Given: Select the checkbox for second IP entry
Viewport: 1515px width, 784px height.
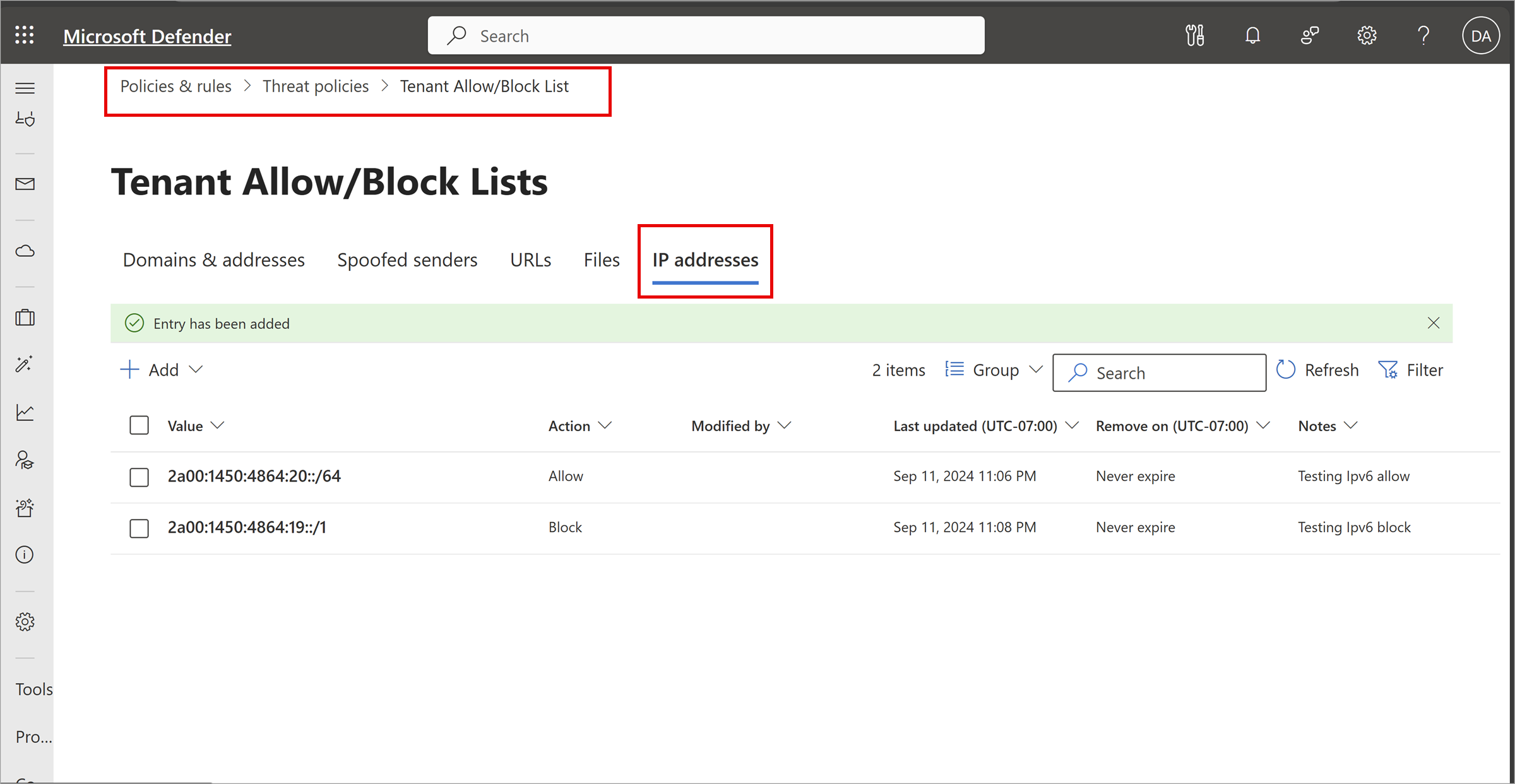Looking at the screenshot, I should click(x=140, y=527).
